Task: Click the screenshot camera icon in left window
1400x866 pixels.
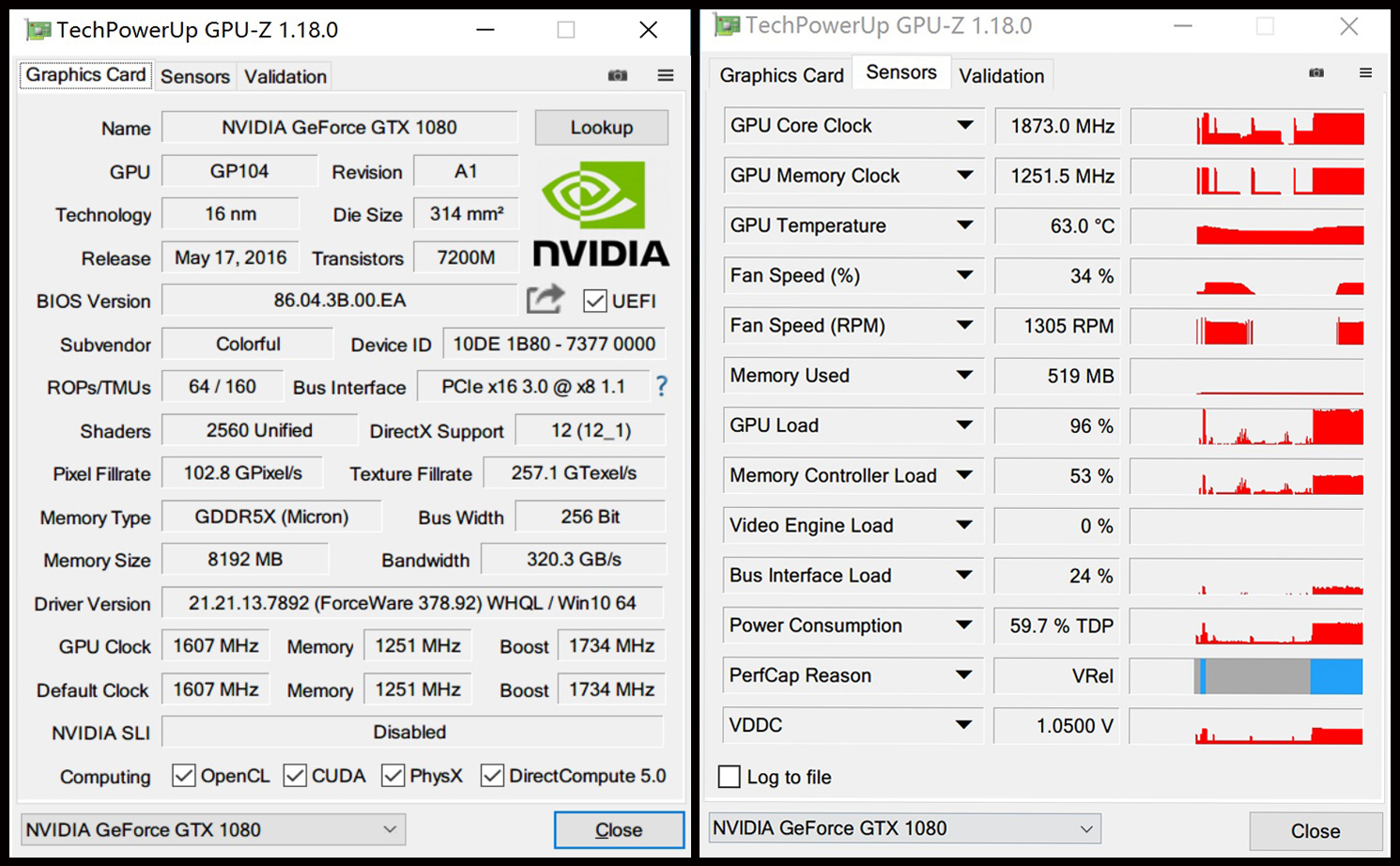Action: point(618,75)
